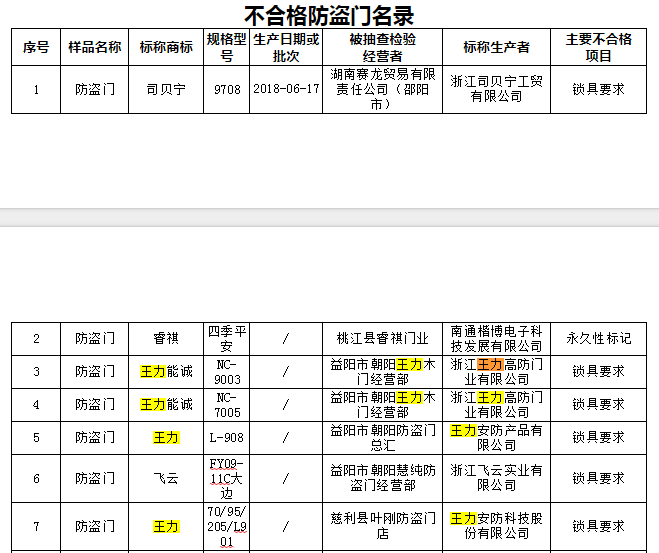This screenshot has width=659, height=553.
Task: Click 王力能诚 in row 4
Action: (x=166, y=405)
